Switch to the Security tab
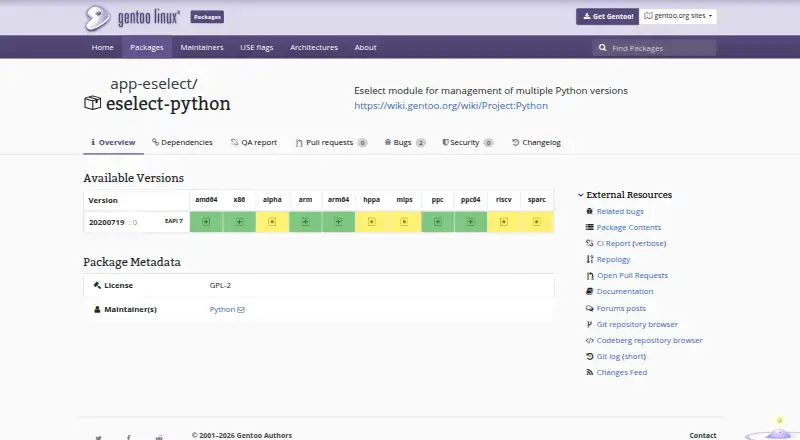This screenshot has height=440, width=800. pos(467,142)
